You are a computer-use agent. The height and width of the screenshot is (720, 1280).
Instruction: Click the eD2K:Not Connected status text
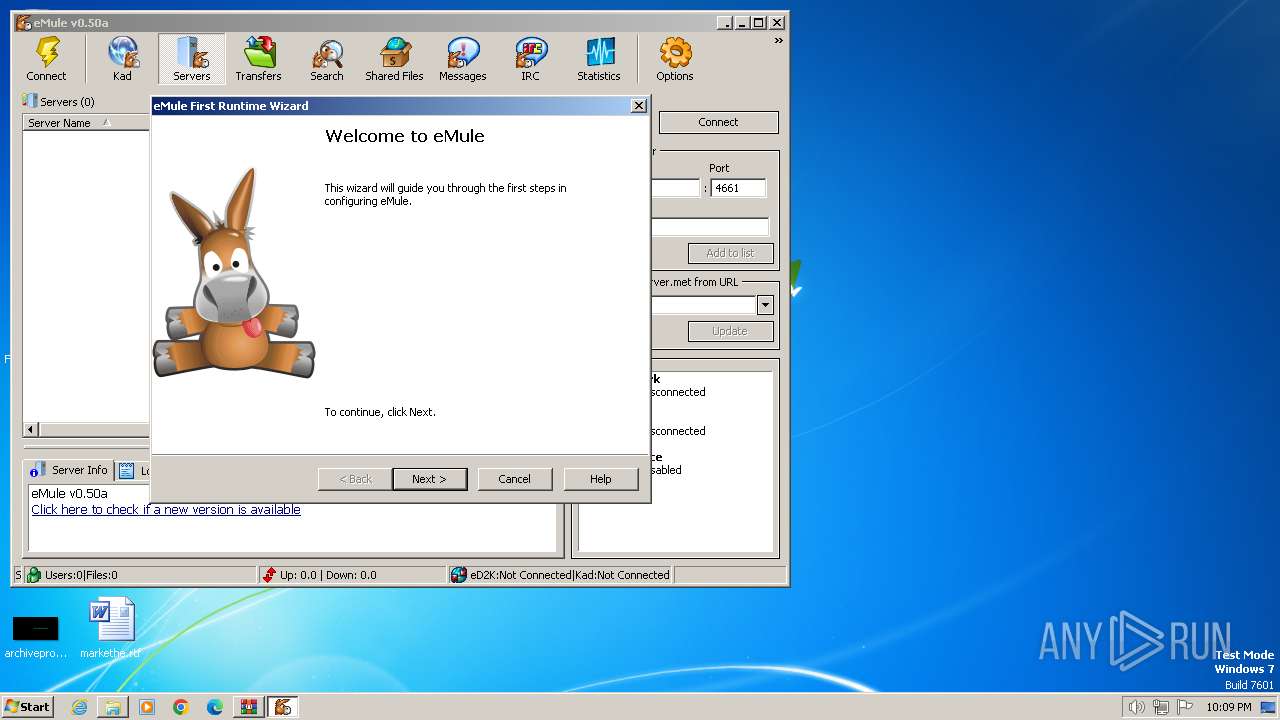tap(521, 575)
